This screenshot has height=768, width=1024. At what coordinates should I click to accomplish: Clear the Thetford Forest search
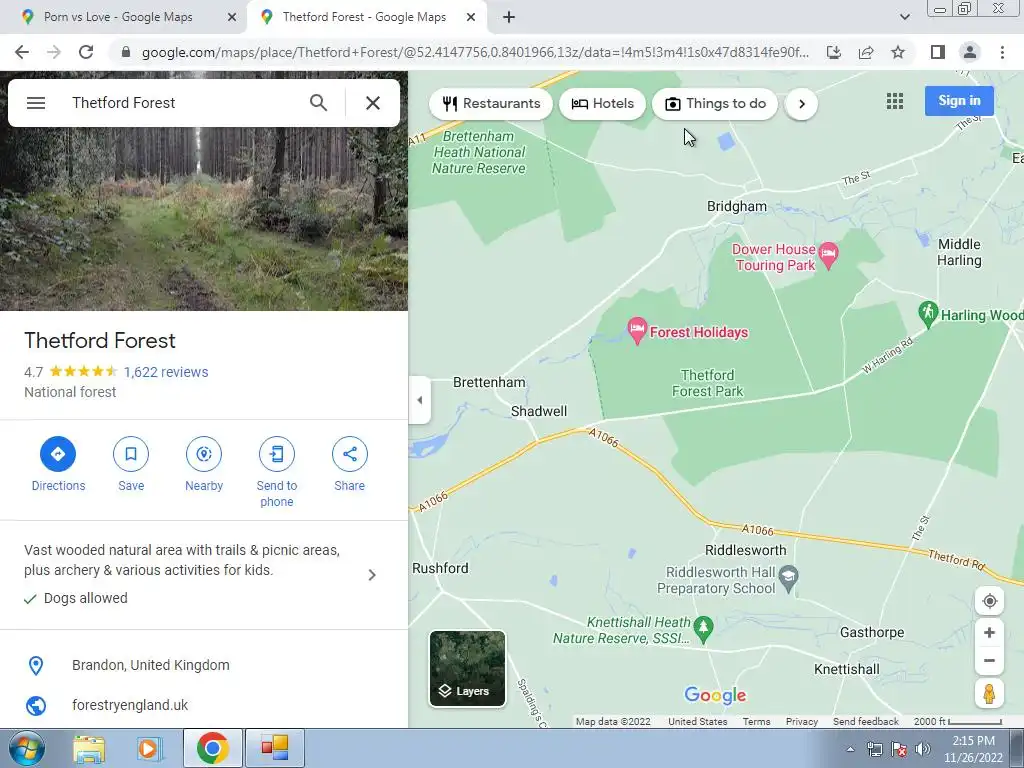(373, 103)
